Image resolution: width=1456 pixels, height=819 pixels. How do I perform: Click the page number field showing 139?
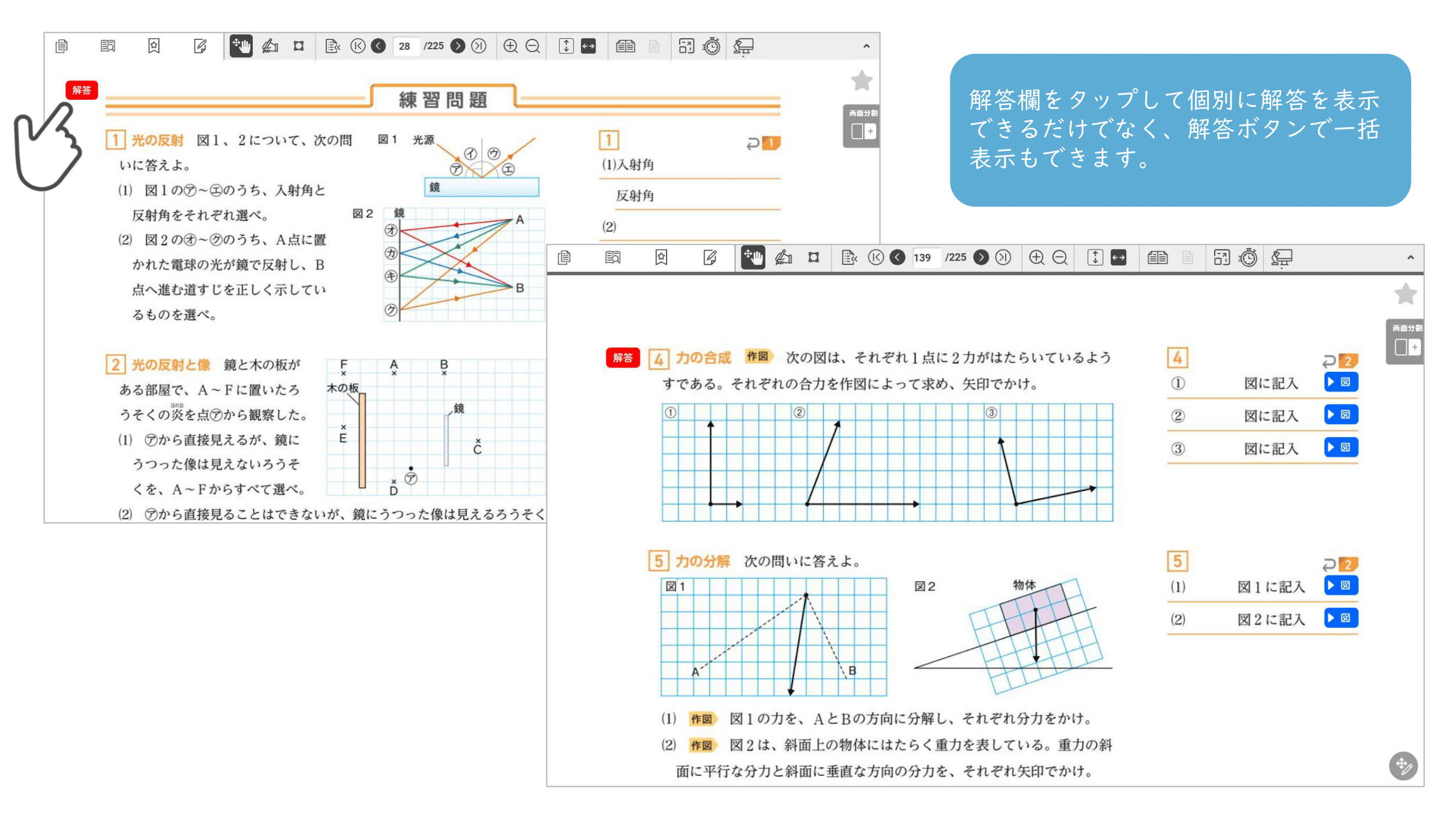point(923,258)
